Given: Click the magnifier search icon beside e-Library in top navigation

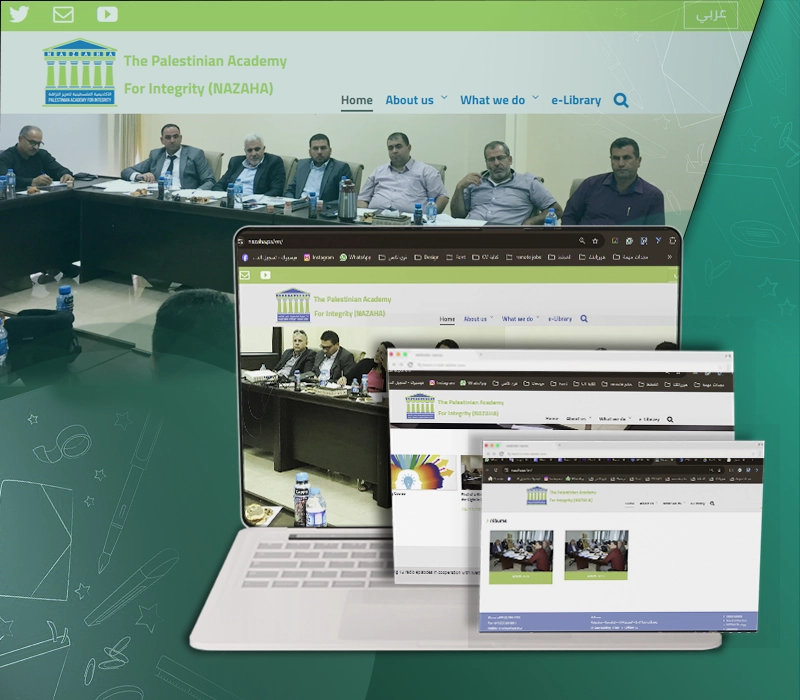Looking at the screenshot, I should 621,100.
